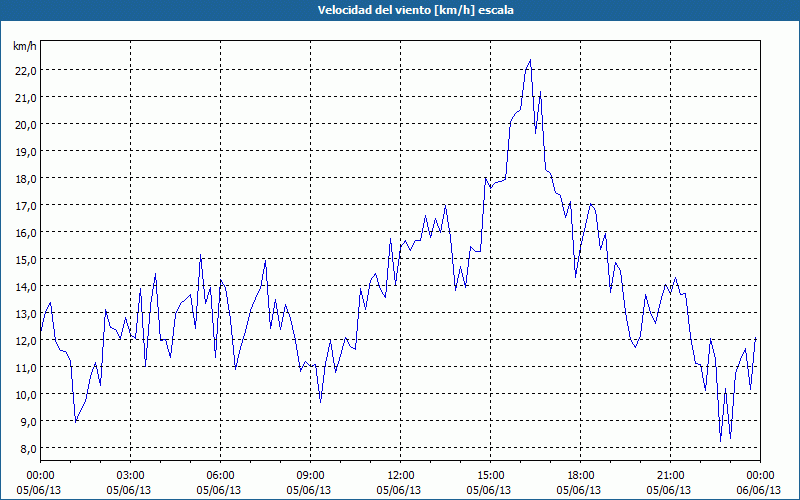800x500 pixels.
Task: Click the lowest wind speed dip near 8 km/h
Action: [720, 441]
